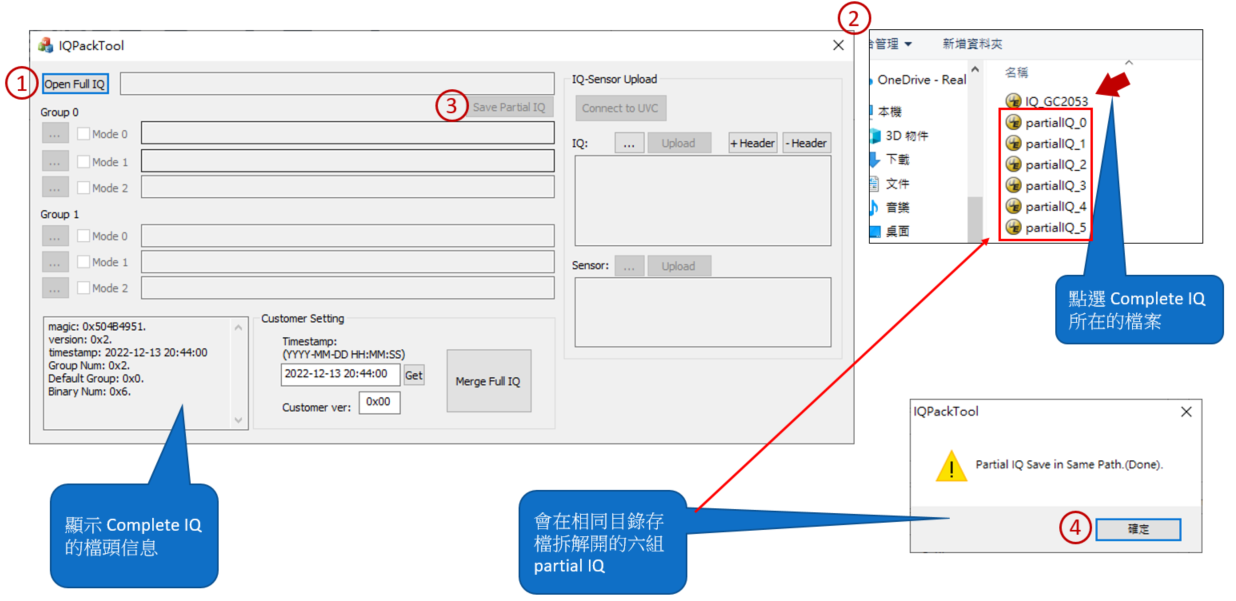Select the partialIQ_5 file icon
This screenshot has height=601, width=1236.
pyautogui.click(x=1013, y=227)
